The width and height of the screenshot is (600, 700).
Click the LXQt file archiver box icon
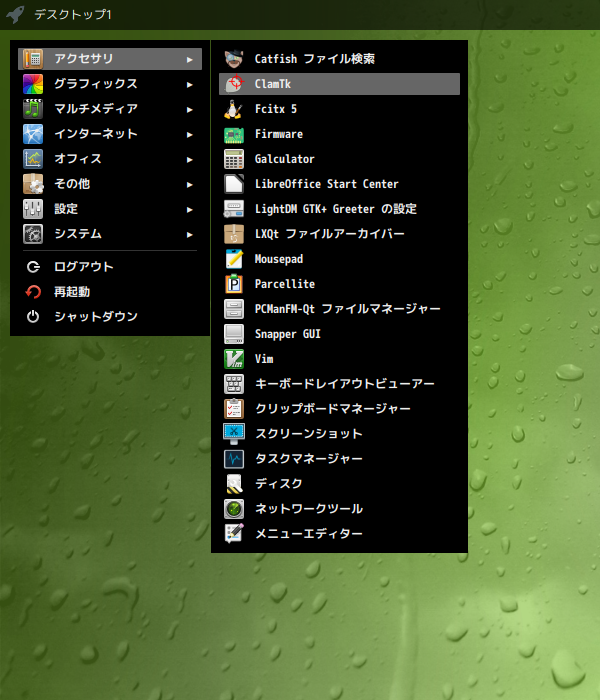pos(234,234)
